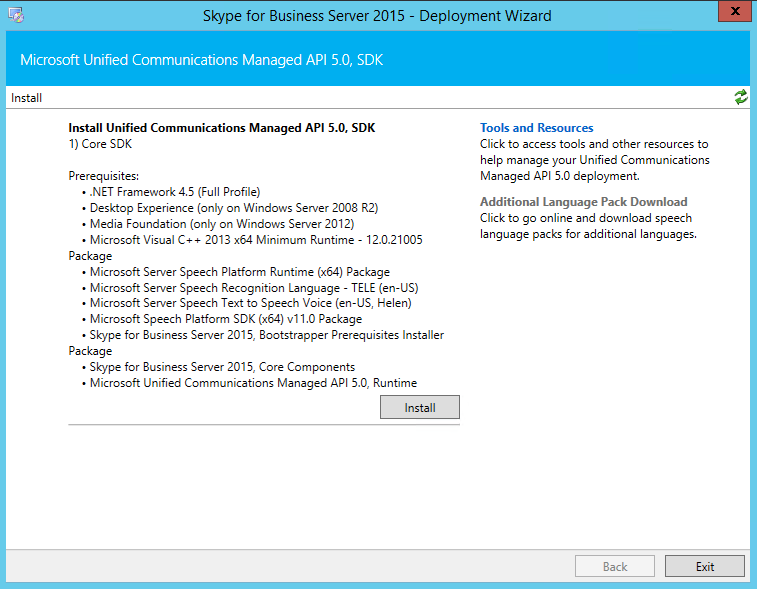Click 'Bootstrapper Prerequisites Installer' line

266,335
